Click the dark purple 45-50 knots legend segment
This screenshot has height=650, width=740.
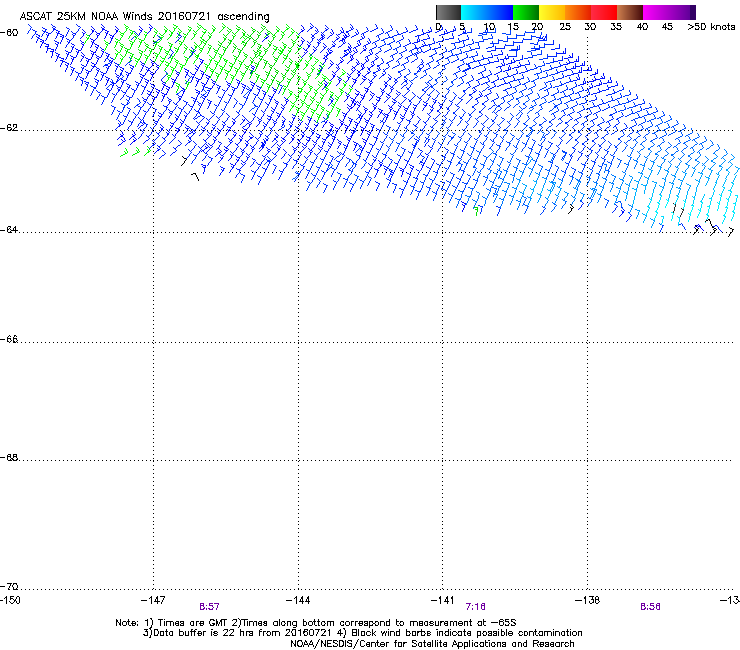coord(682,12)
